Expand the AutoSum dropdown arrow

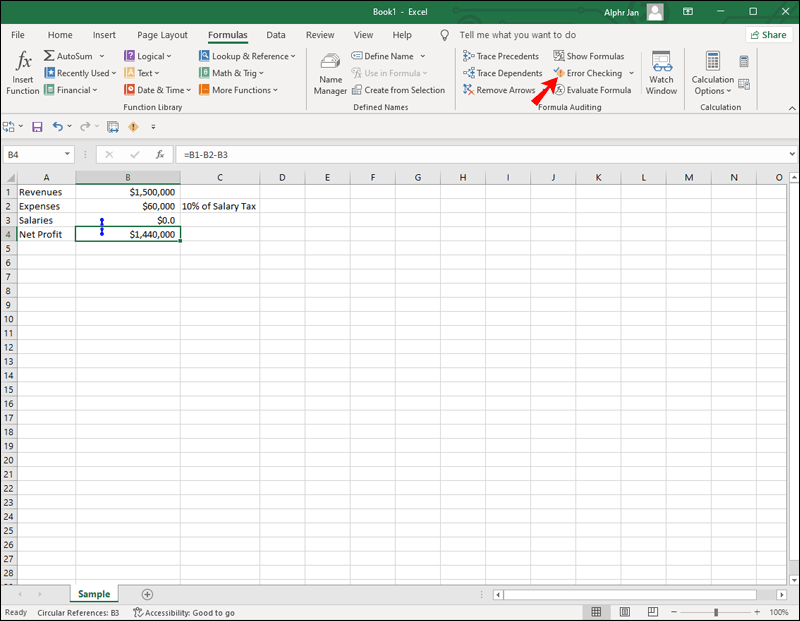102,56
